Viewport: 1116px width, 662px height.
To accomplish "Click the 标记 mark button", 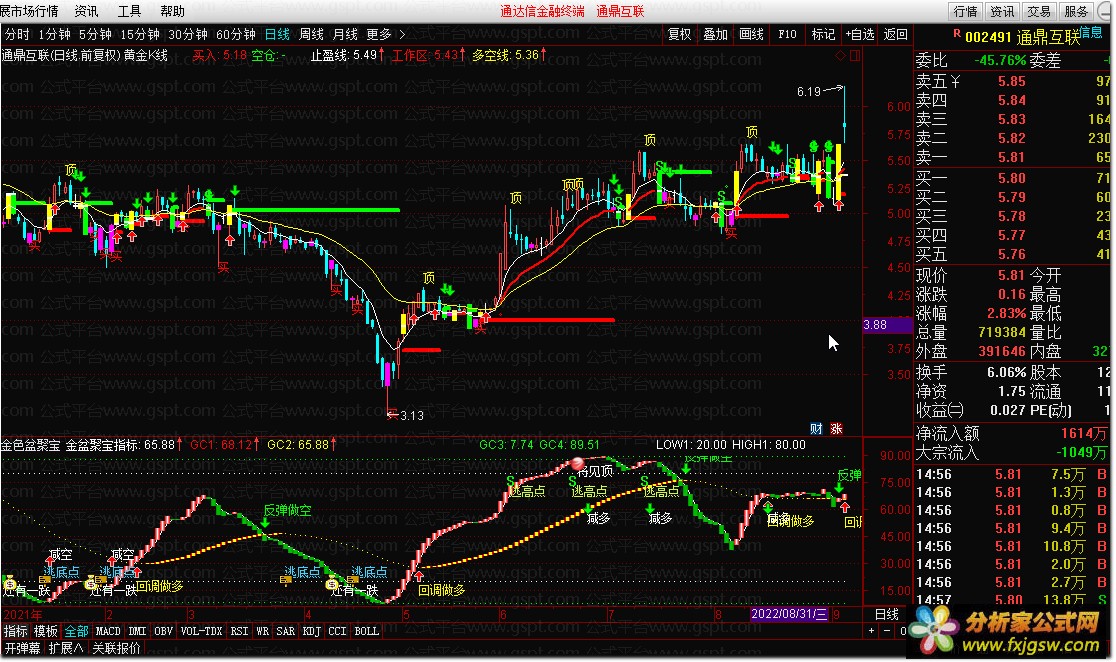I will (x=823, y=34).
